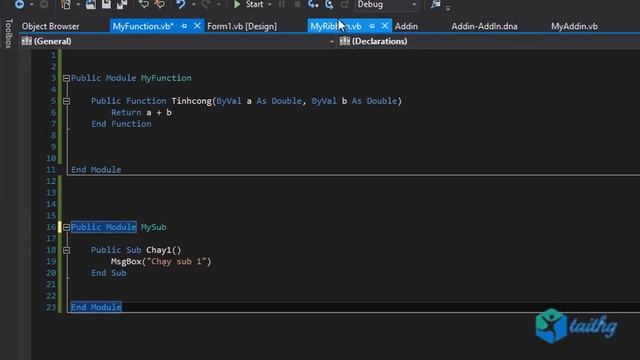
Task: Click the Redo arrow icon
Action: [x=206, y=4]
